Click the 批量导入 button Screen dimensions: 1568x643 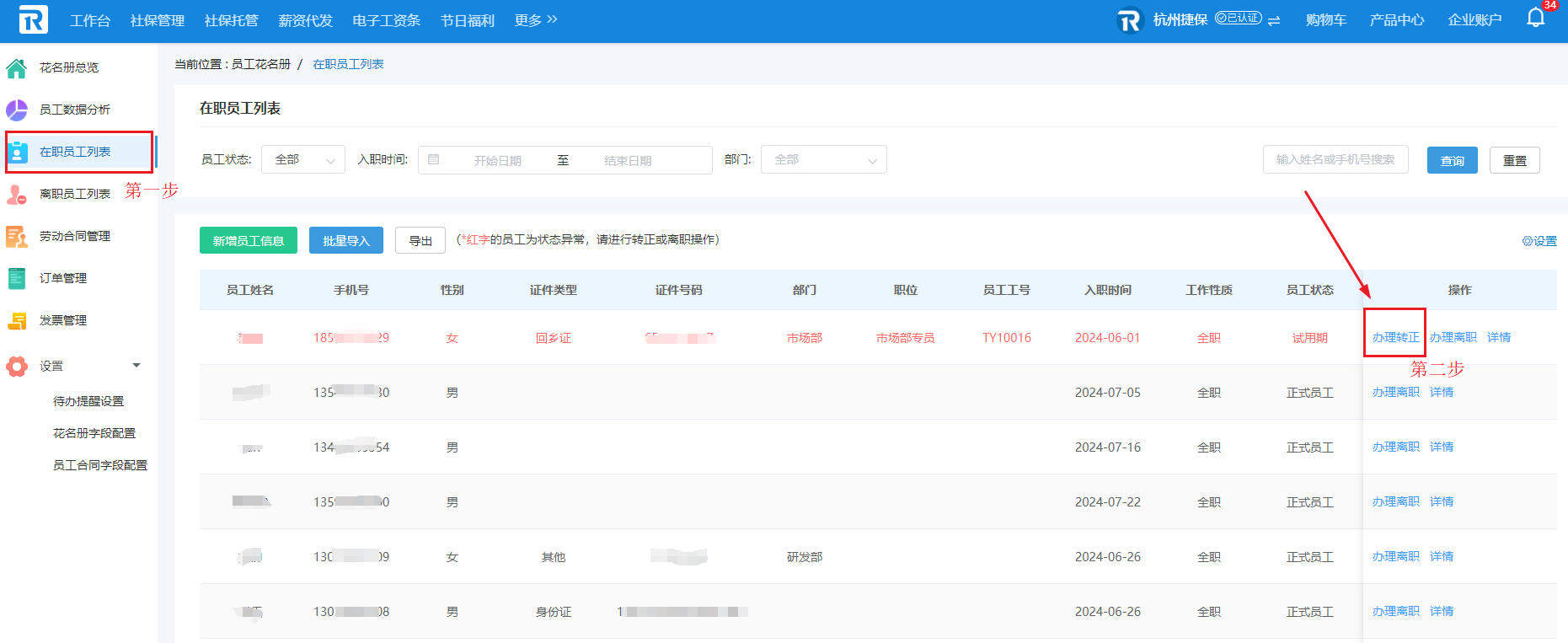(x=346, y=240)
